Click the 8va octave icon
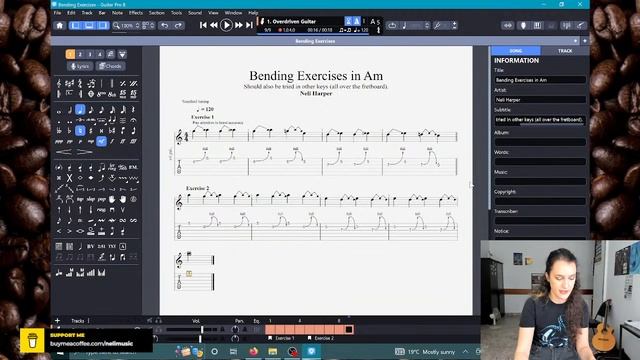The image size is (640, 360). tap(101, 94)
